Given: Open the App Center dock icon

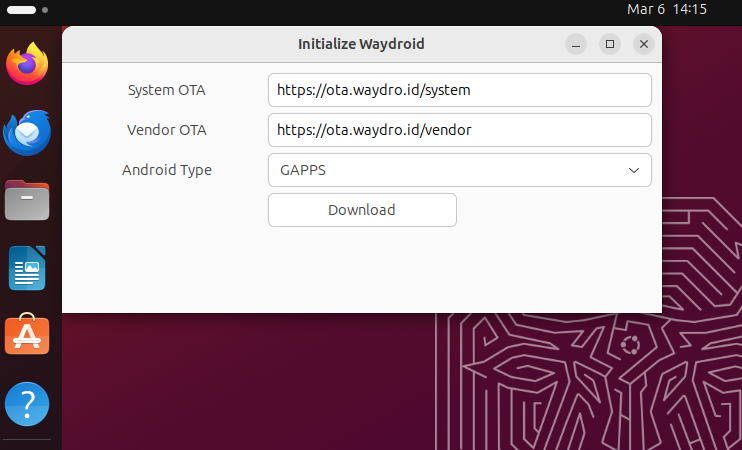Looking at the screenshot, I should coord(27,336).
